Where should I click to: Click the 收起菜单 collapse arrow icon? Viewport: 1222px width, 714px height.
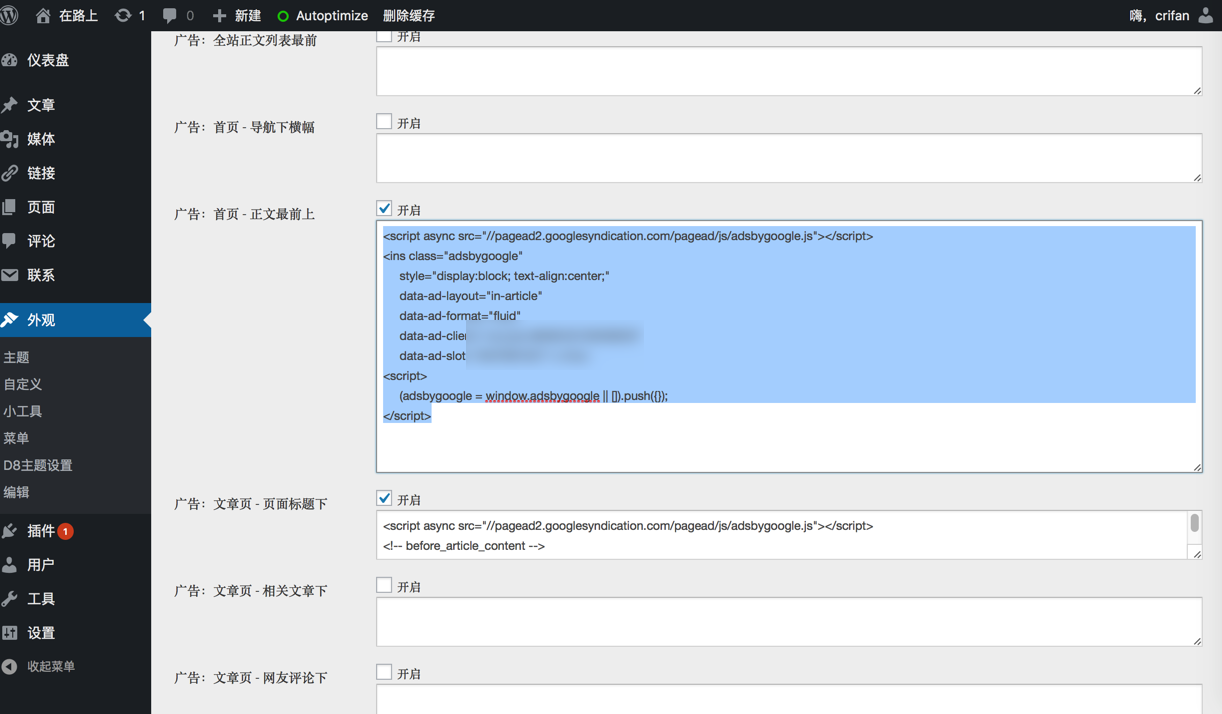[x=10, y=667]
